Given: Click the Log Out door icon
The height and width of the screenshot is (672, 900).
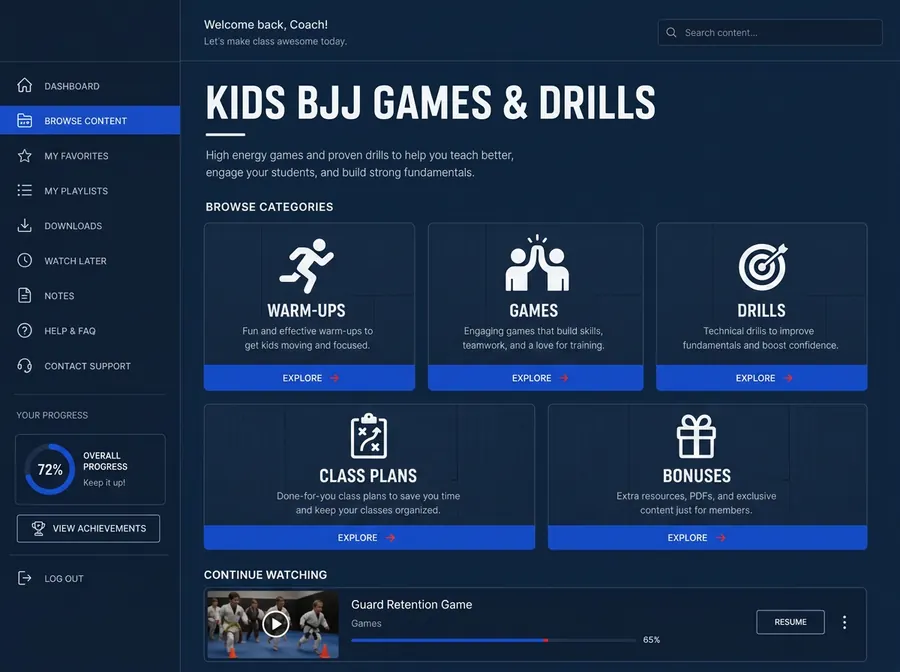Looking at the screenshot, I should (x=25, y=578).
